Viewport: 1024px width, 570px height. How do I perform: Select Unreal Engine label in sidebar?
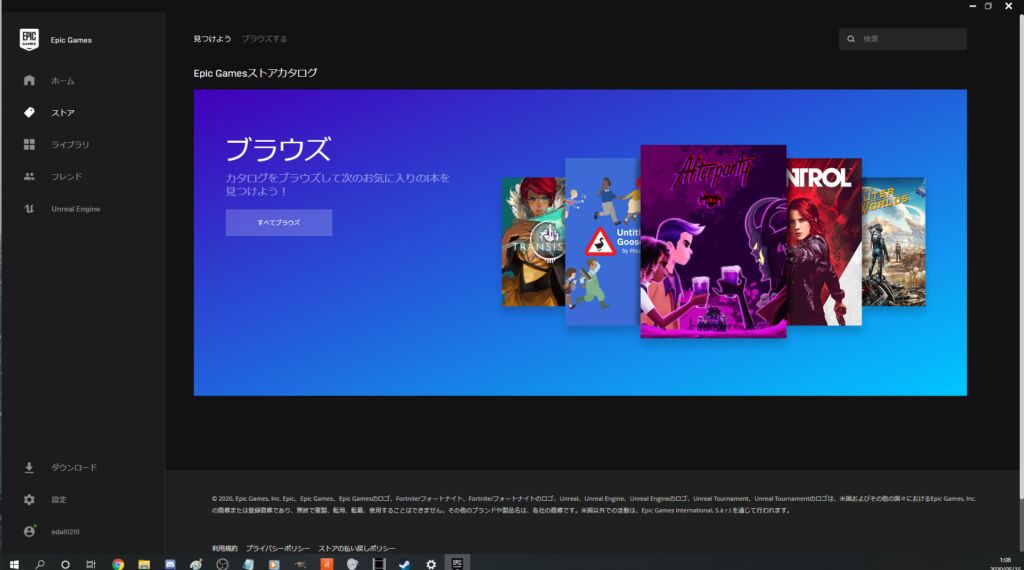click(76, 209)
